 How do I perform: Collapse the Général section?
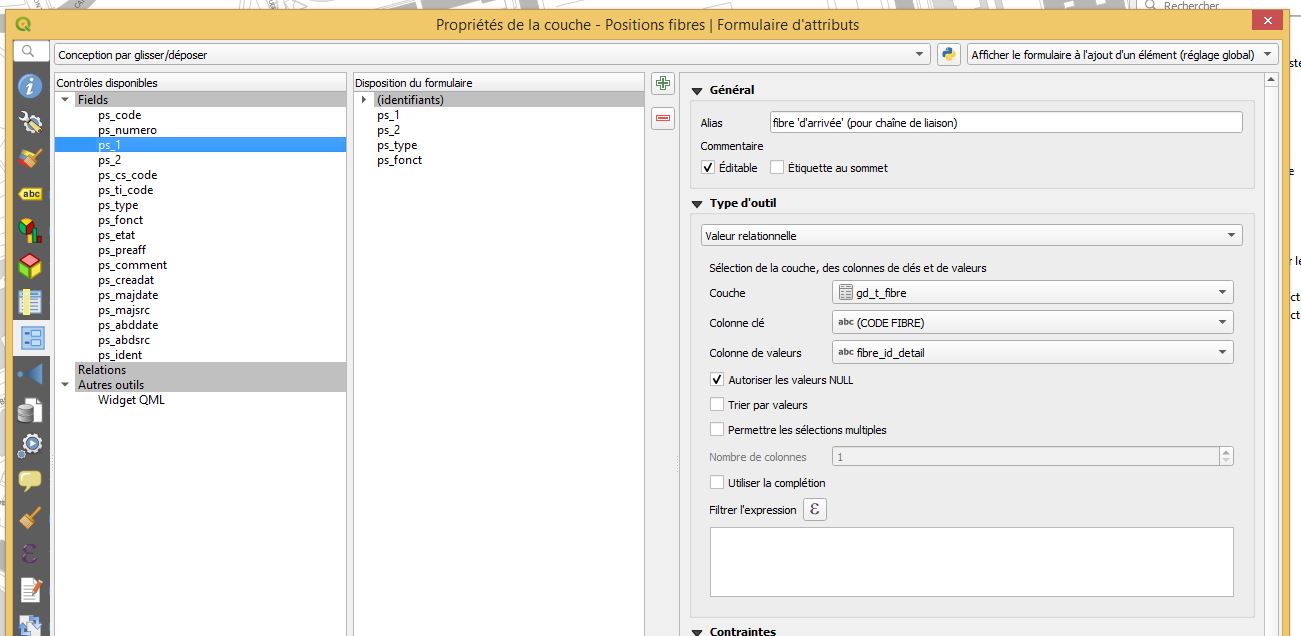(696, 89)
